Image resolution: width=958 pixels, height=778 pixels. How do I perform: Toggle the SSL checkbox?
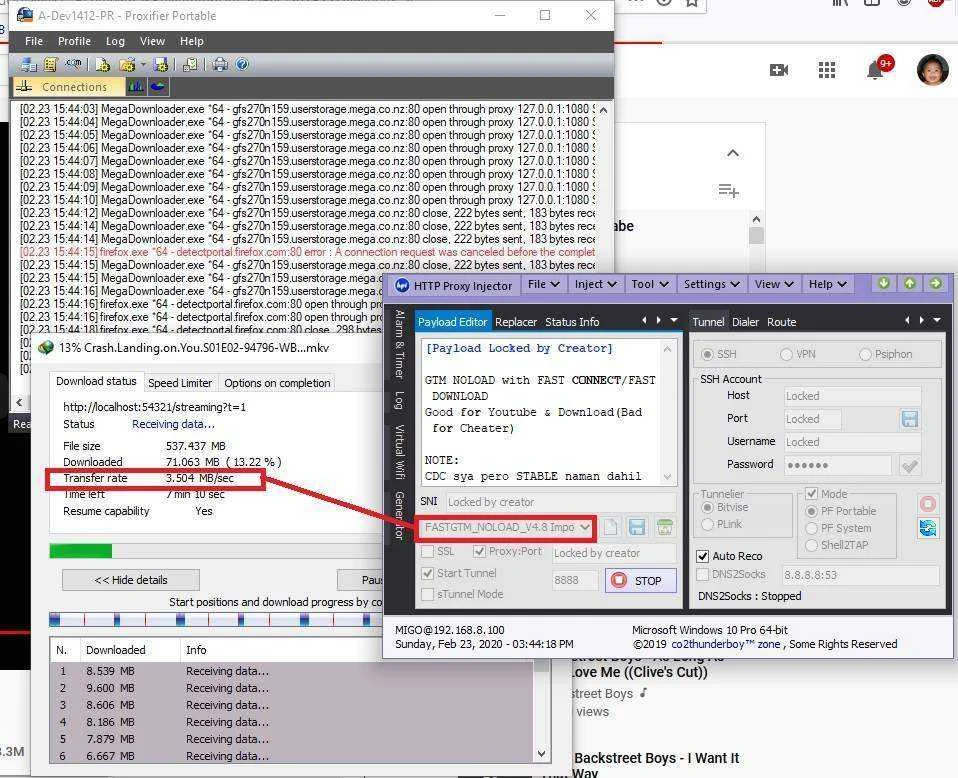(428, 551)
